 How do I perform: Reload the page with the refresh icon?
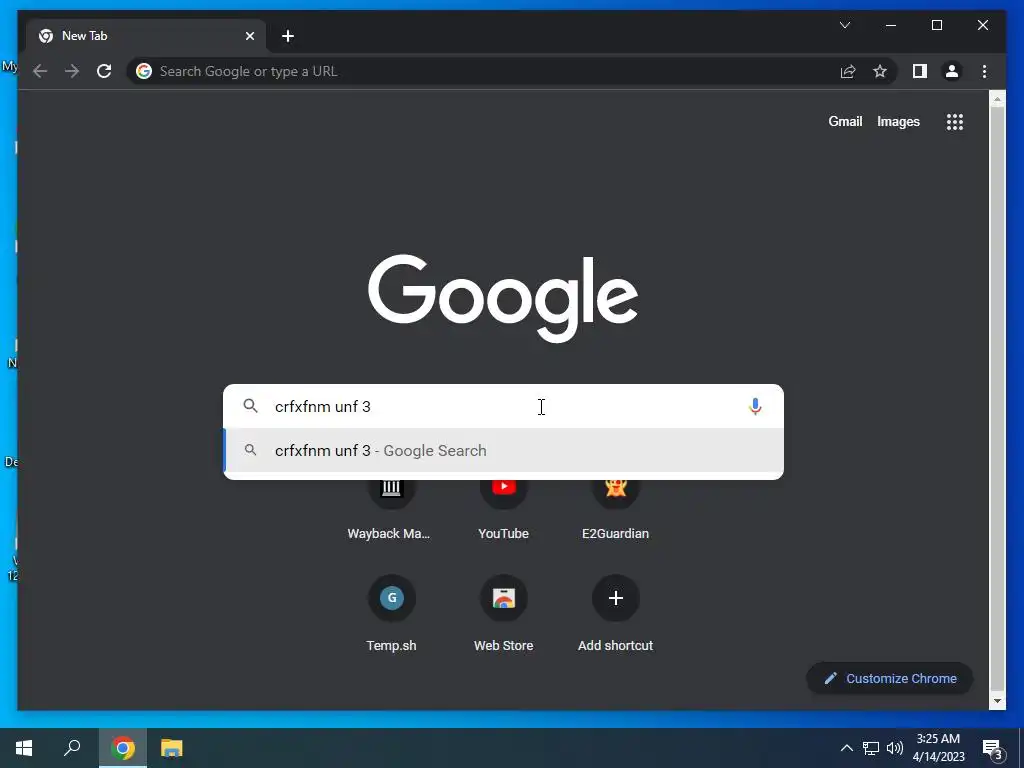click(x=104, y=71)
